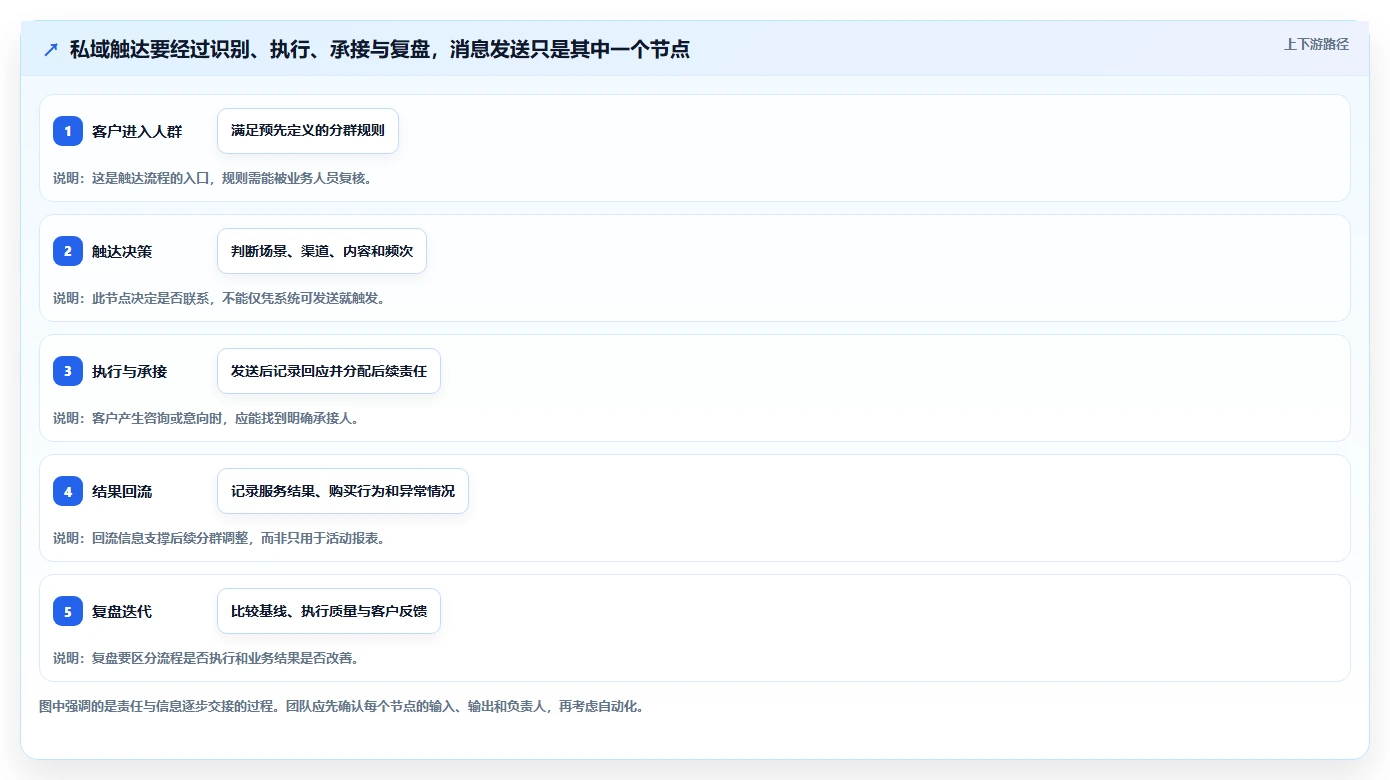Image resolution: width=1390 pixels, height=780 pixels.
Task: Click the step 3 number badge
Action: [68, 371]
